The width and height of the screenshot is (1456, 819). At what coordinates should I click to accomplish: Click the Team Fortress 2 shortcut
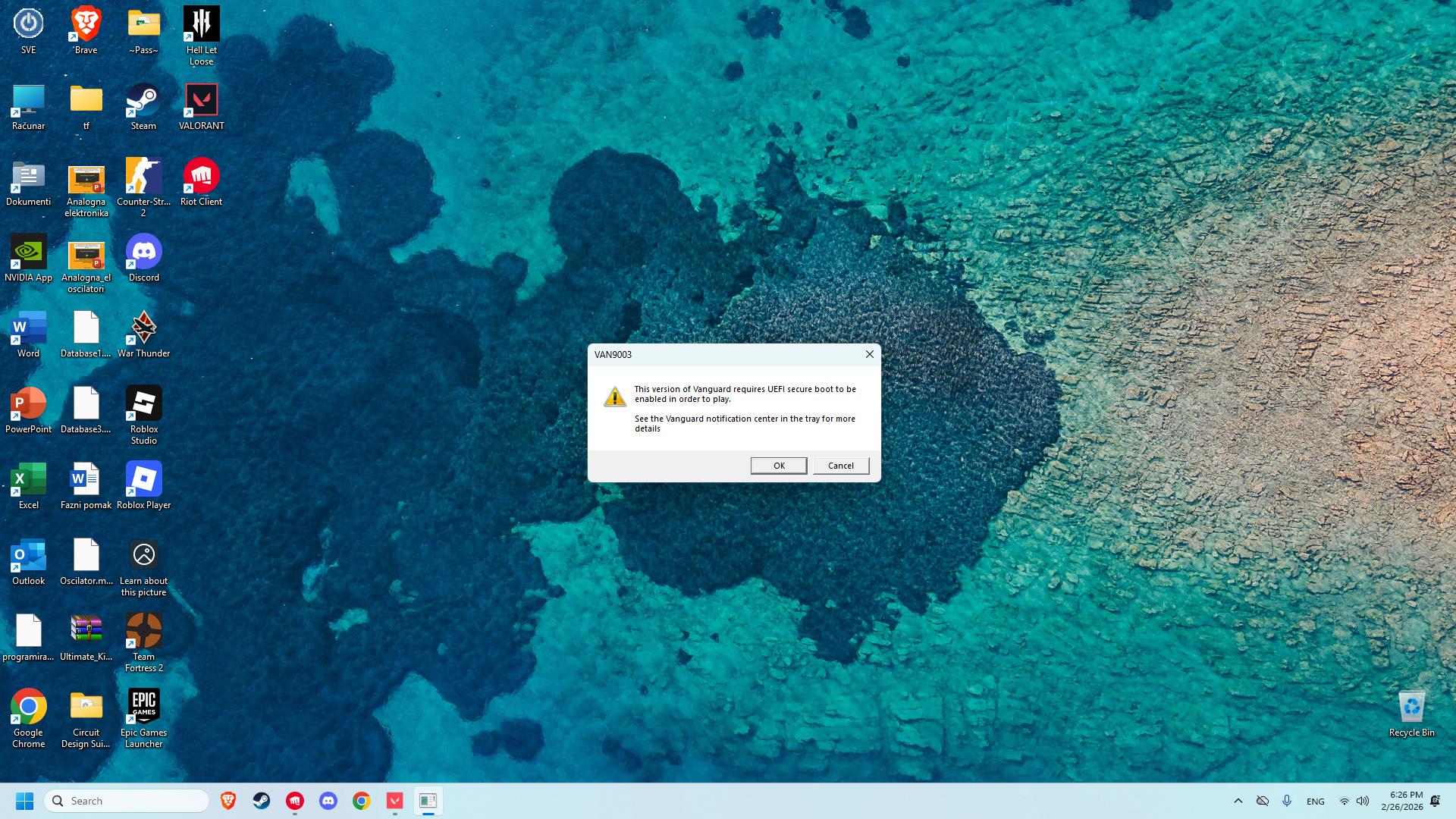tap(143, 642)
